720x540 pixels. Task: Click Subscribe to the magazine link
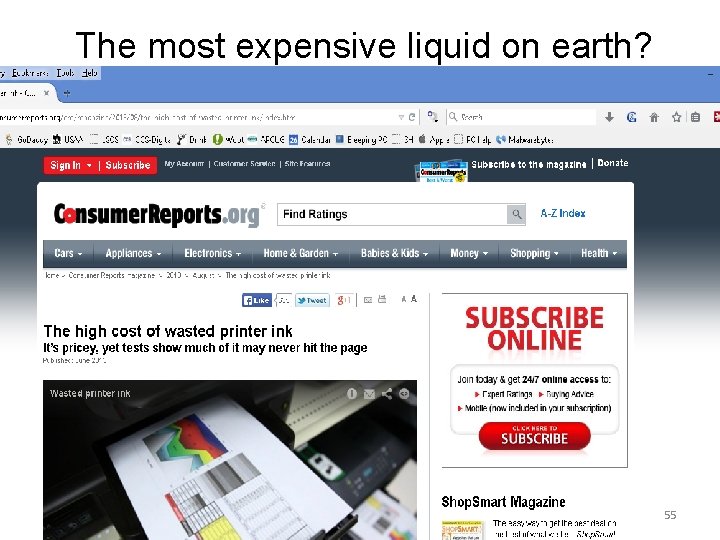(x=529, y=164)
